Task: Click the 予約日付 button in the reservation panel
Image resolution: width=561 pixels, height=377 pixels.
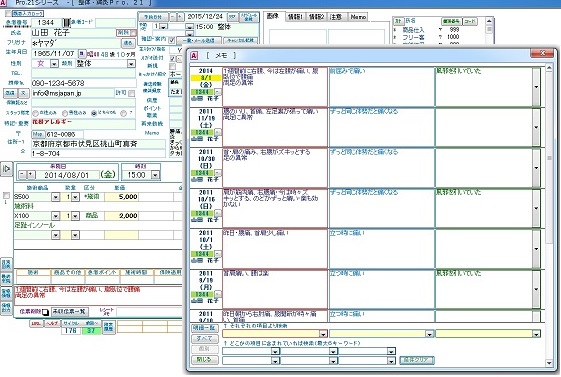Action: tap(153, 17)
